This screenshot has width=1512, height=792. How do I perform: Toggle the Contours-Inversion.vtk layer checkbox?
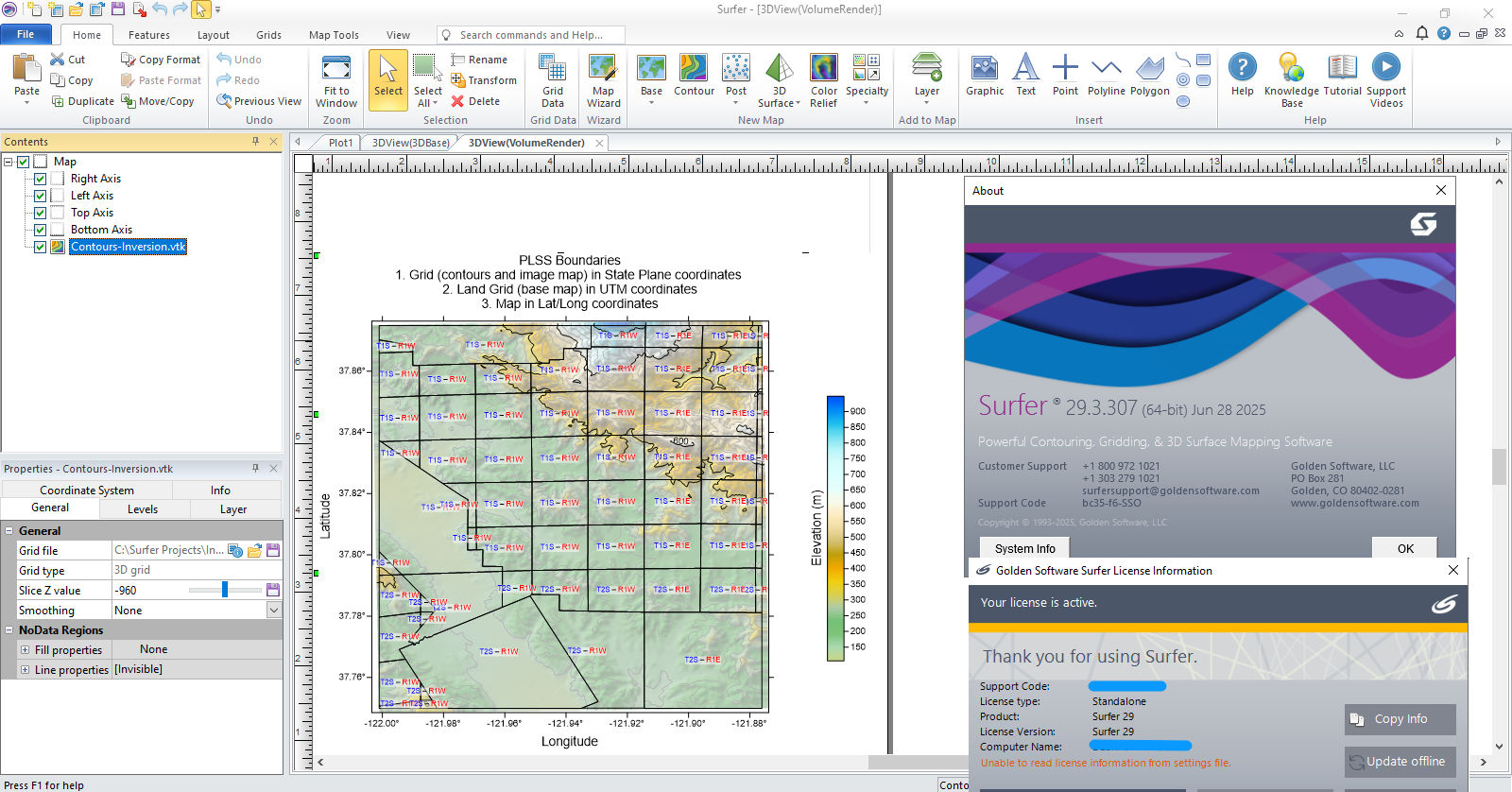point(41,247)
